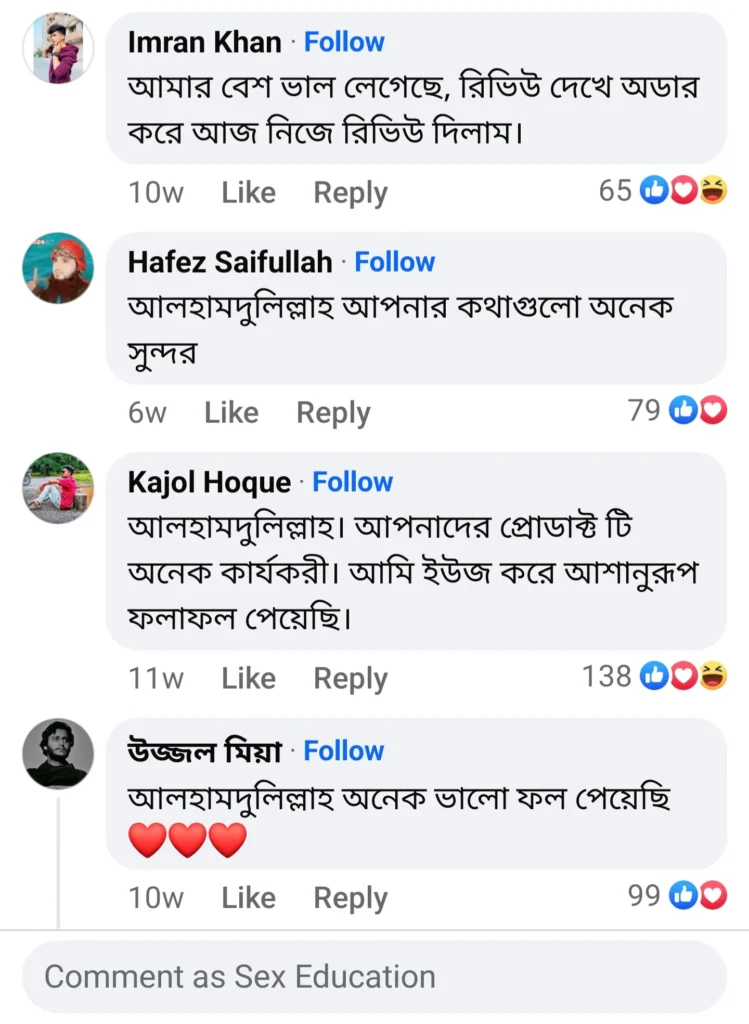Click the heart reaction icon next to the 99 count
The image size is (749, 1024).
pyautogui.click(x=712, y=897)
